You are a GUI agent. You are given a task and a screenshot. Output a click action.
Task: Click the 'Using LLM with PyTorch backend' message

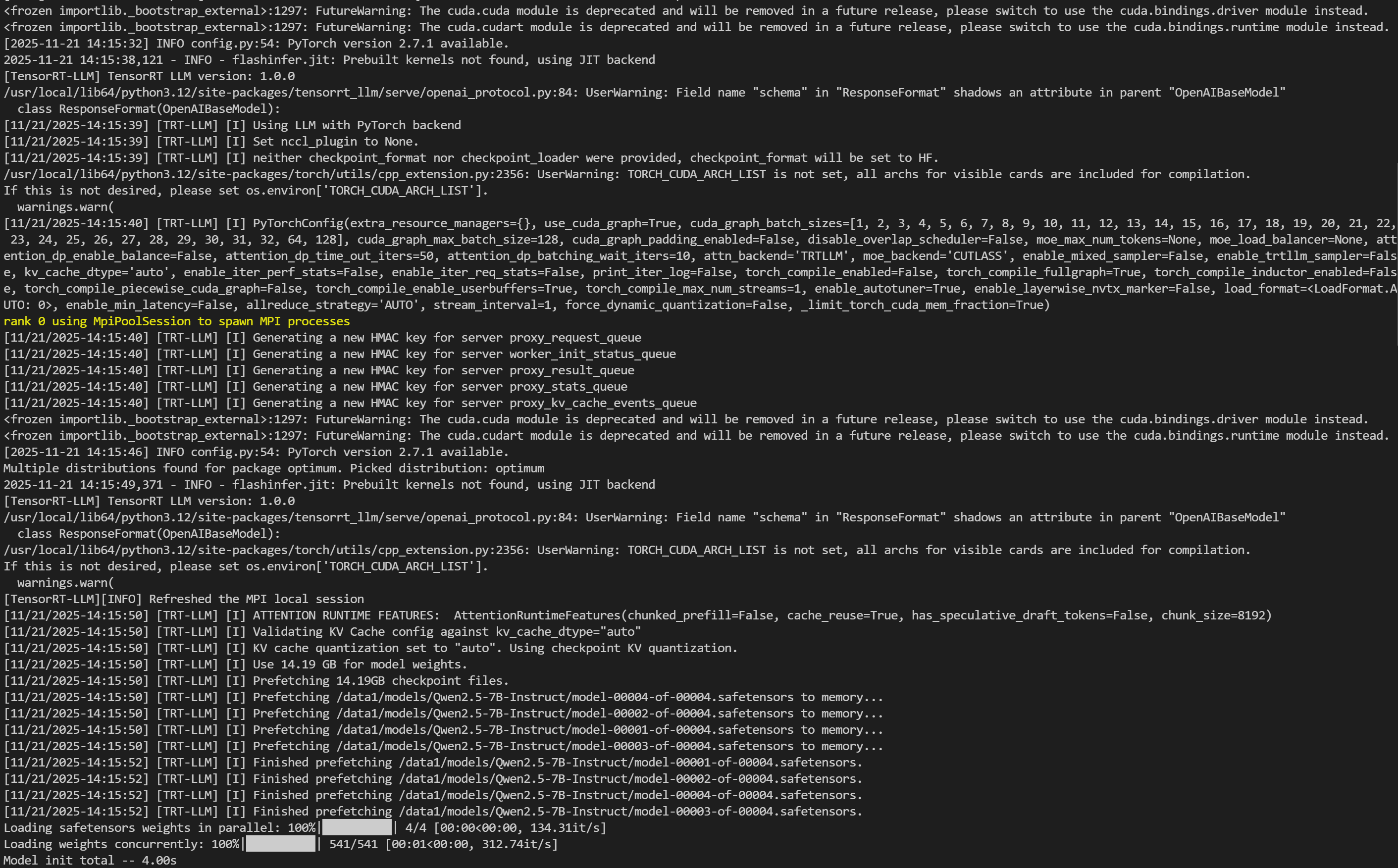(x=357, y=125)
